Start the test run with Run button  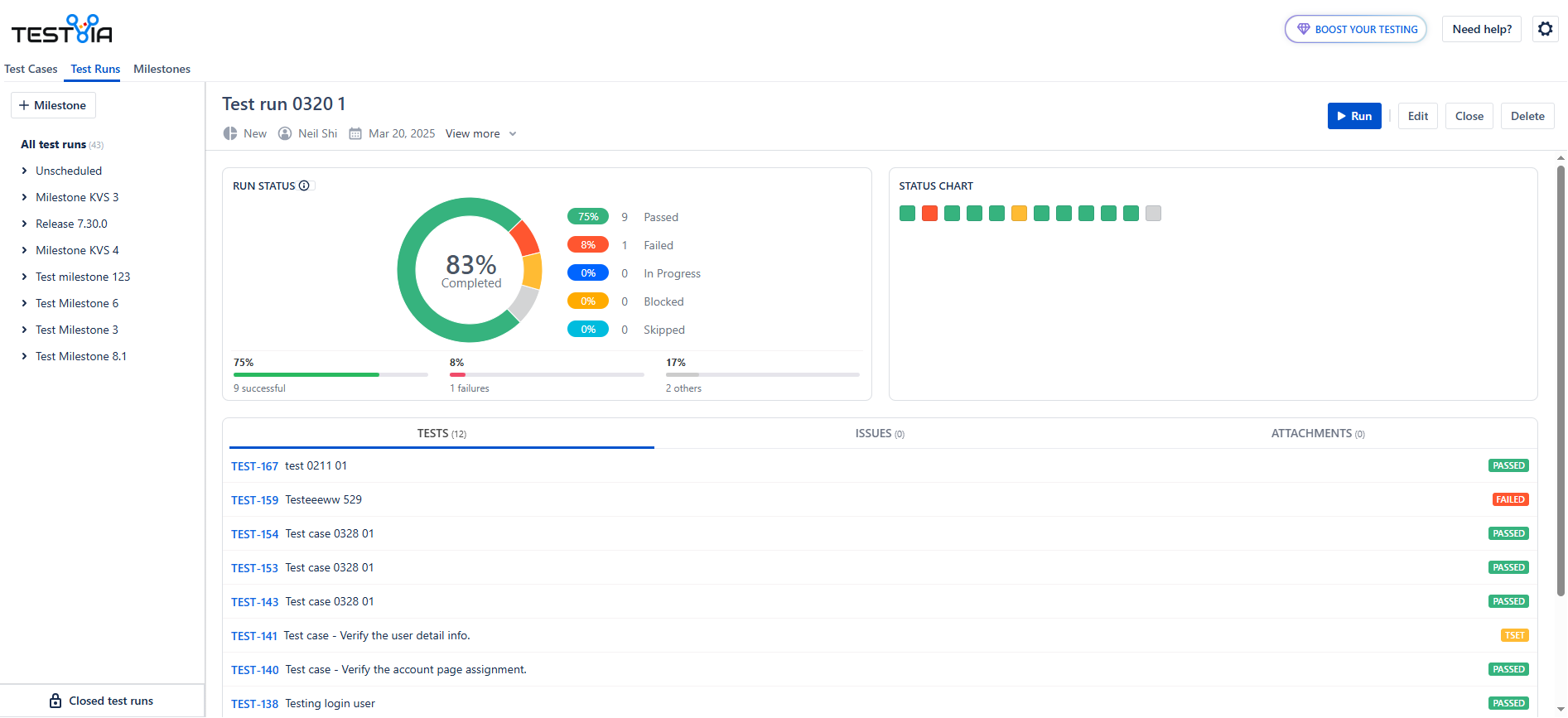tap(1353, 116)
